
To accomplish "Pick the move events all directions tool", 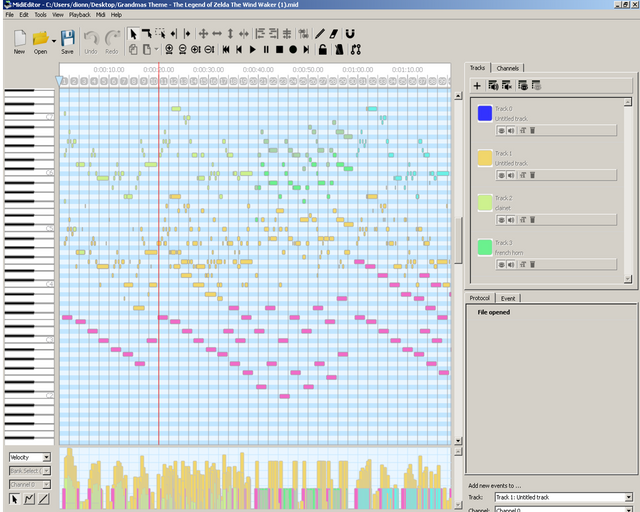I will [203, 33].
